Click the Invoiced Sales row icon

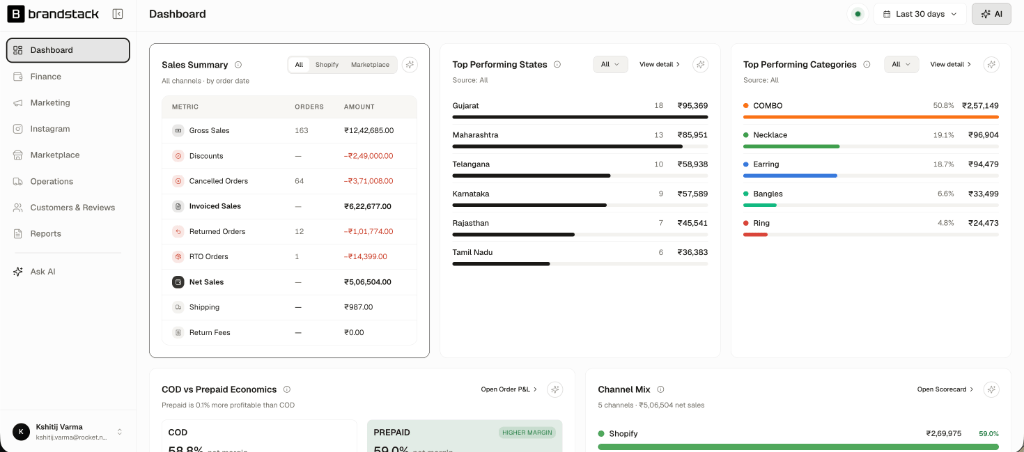coord(178,206)
